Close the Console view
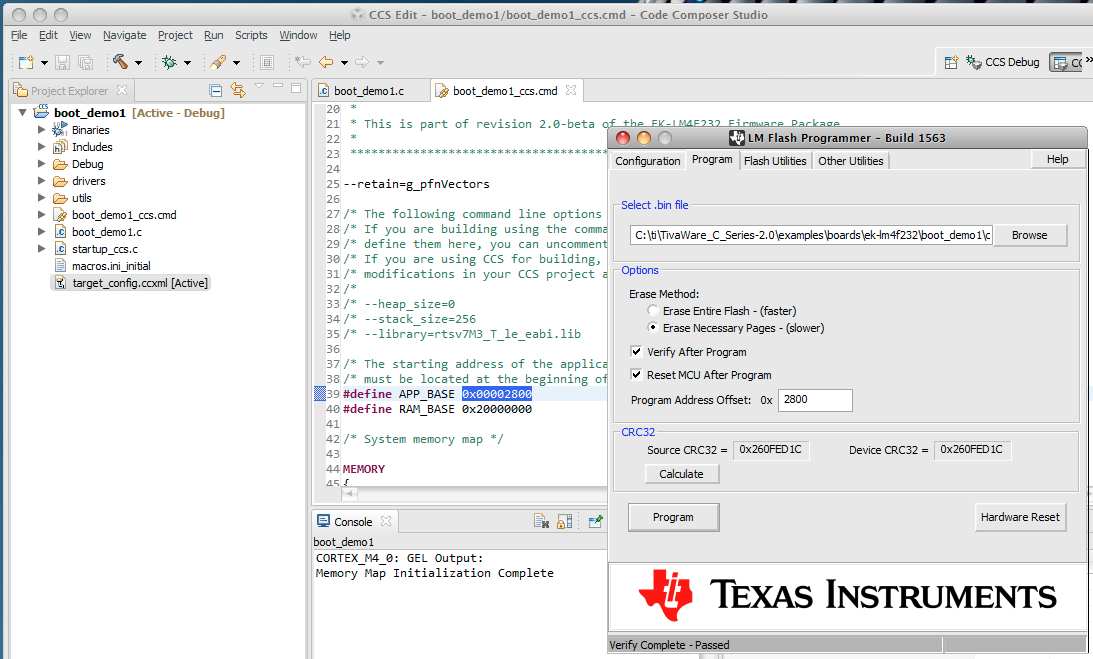The height and width of the screenshot is (659, 1093). (386, 521)
